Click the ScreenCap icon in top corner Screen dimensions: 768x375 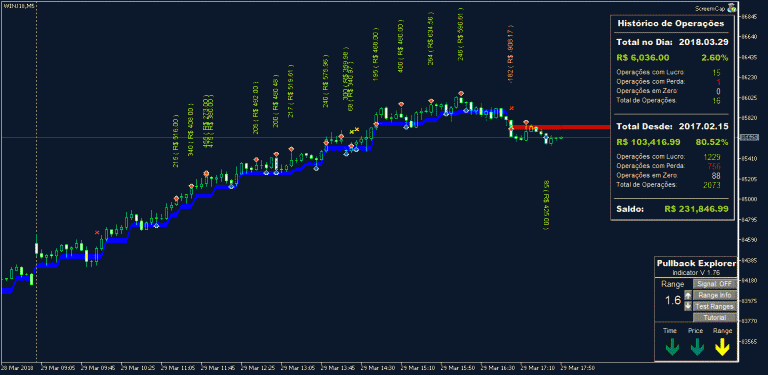click(x=732, y=8)
